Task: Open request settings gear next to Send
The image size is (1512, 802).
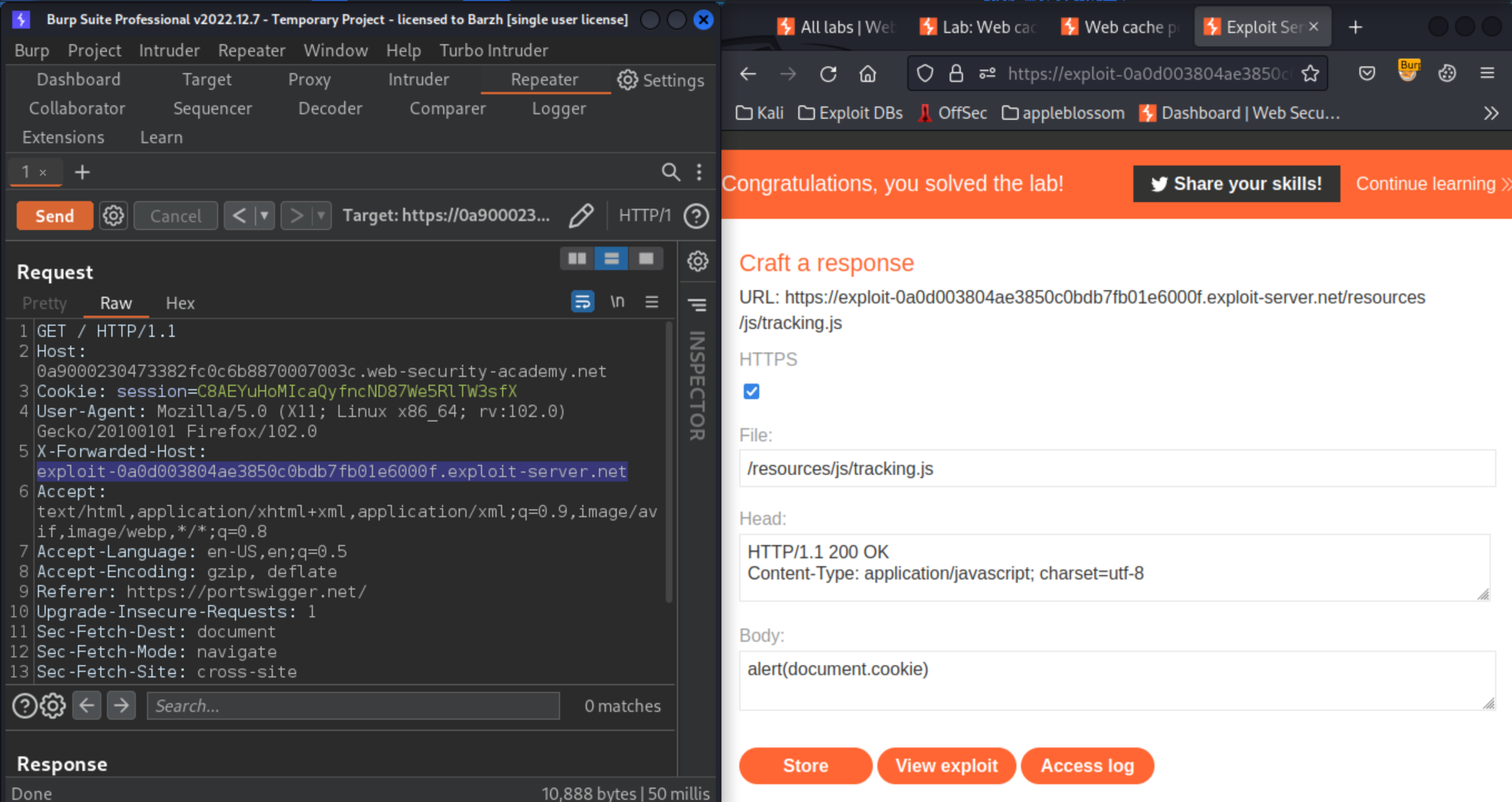Action: coord(113,216)
